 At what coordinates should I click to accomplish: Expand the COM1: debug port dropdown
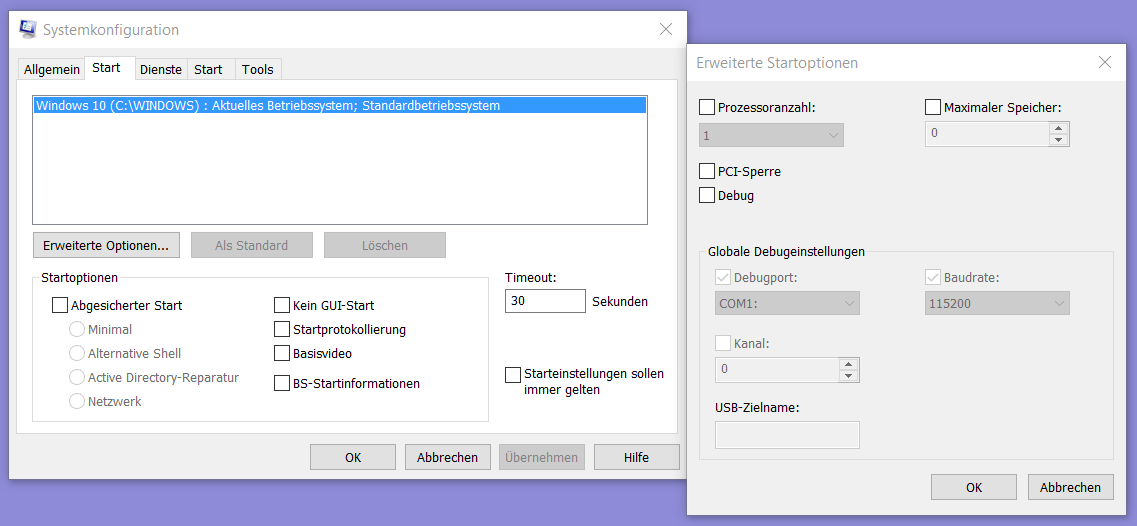(787, 303)
